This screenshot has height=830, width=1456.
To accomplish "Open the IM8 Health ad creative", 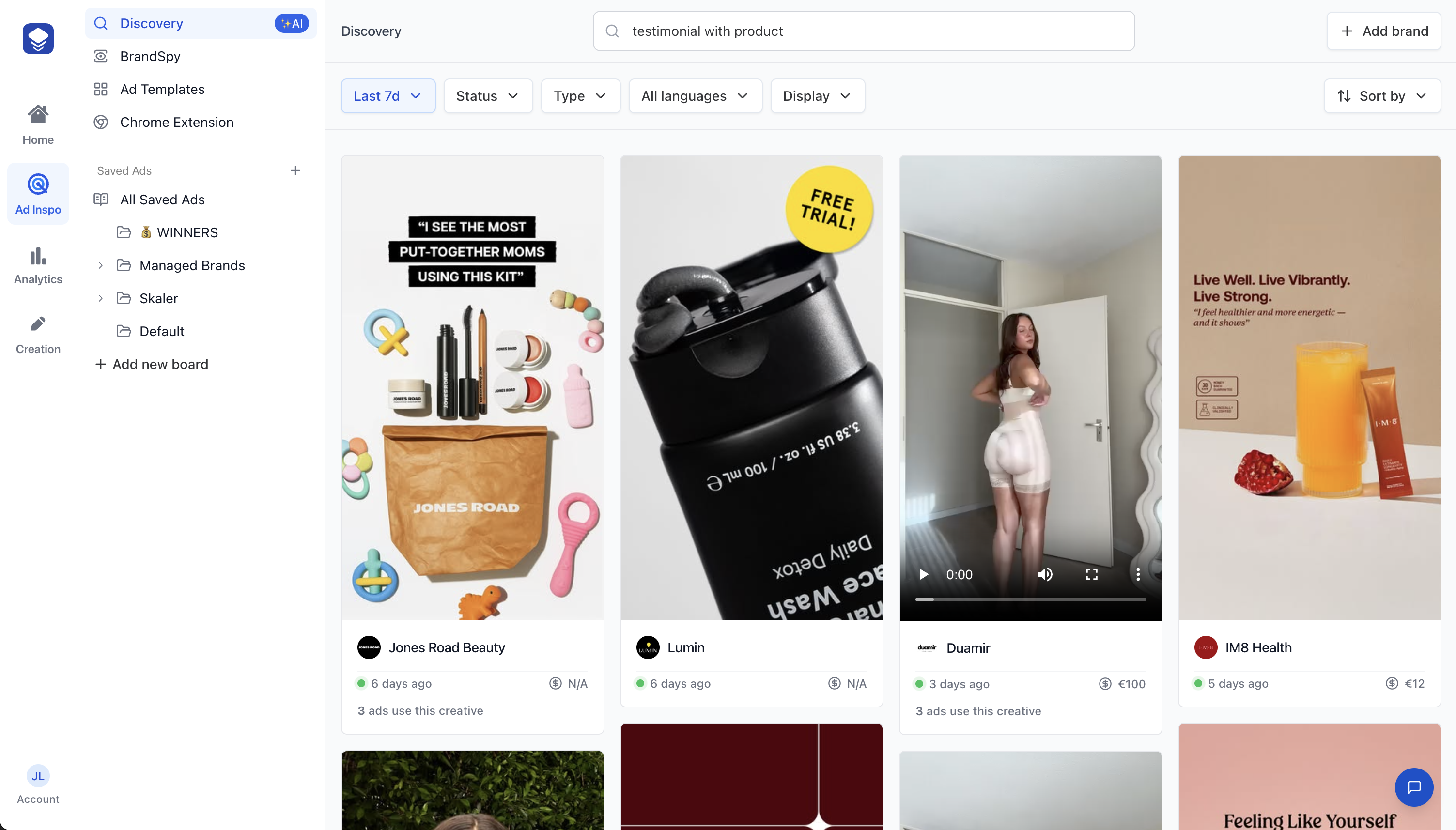I will (1310, 387).
